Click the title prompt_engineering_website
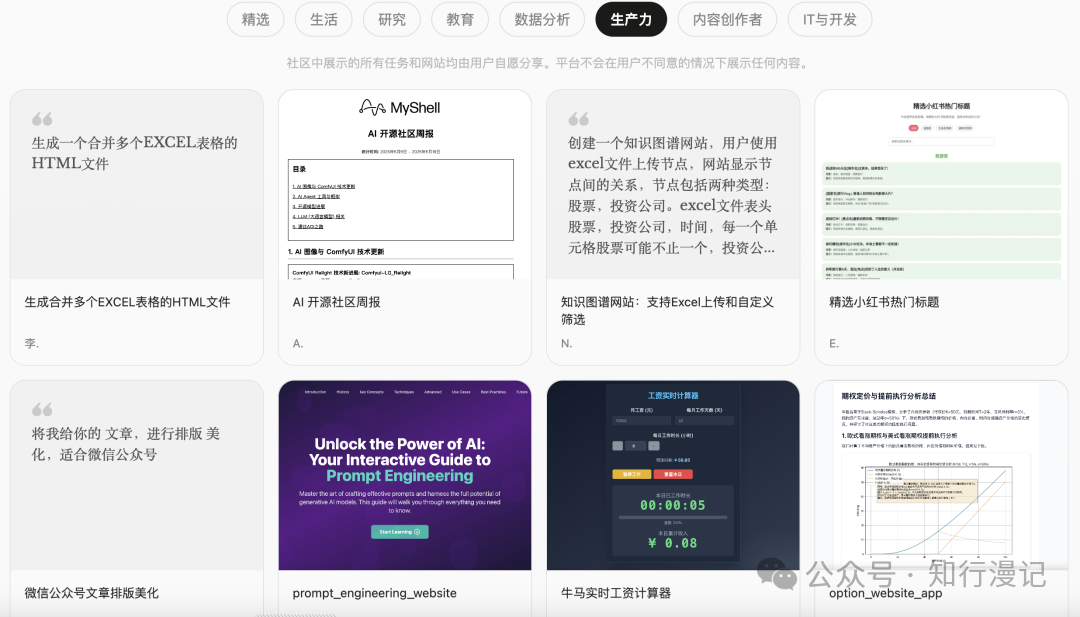 click(x=374, y=593)
